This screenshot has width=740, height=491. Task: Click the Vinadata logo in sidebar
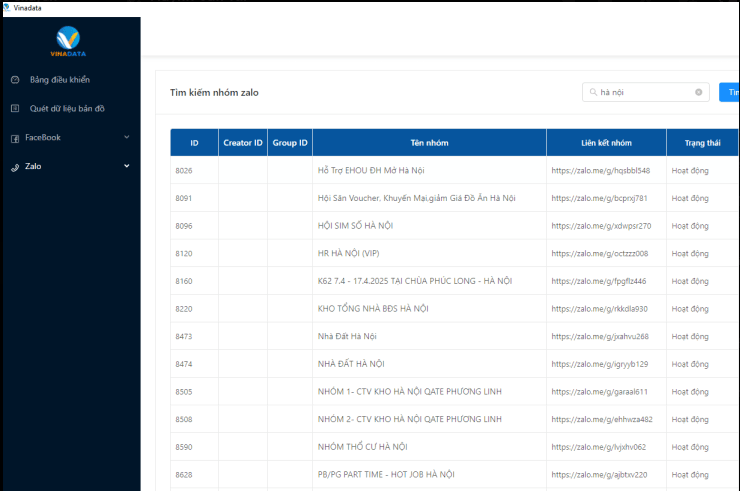(x=70, y=42)
